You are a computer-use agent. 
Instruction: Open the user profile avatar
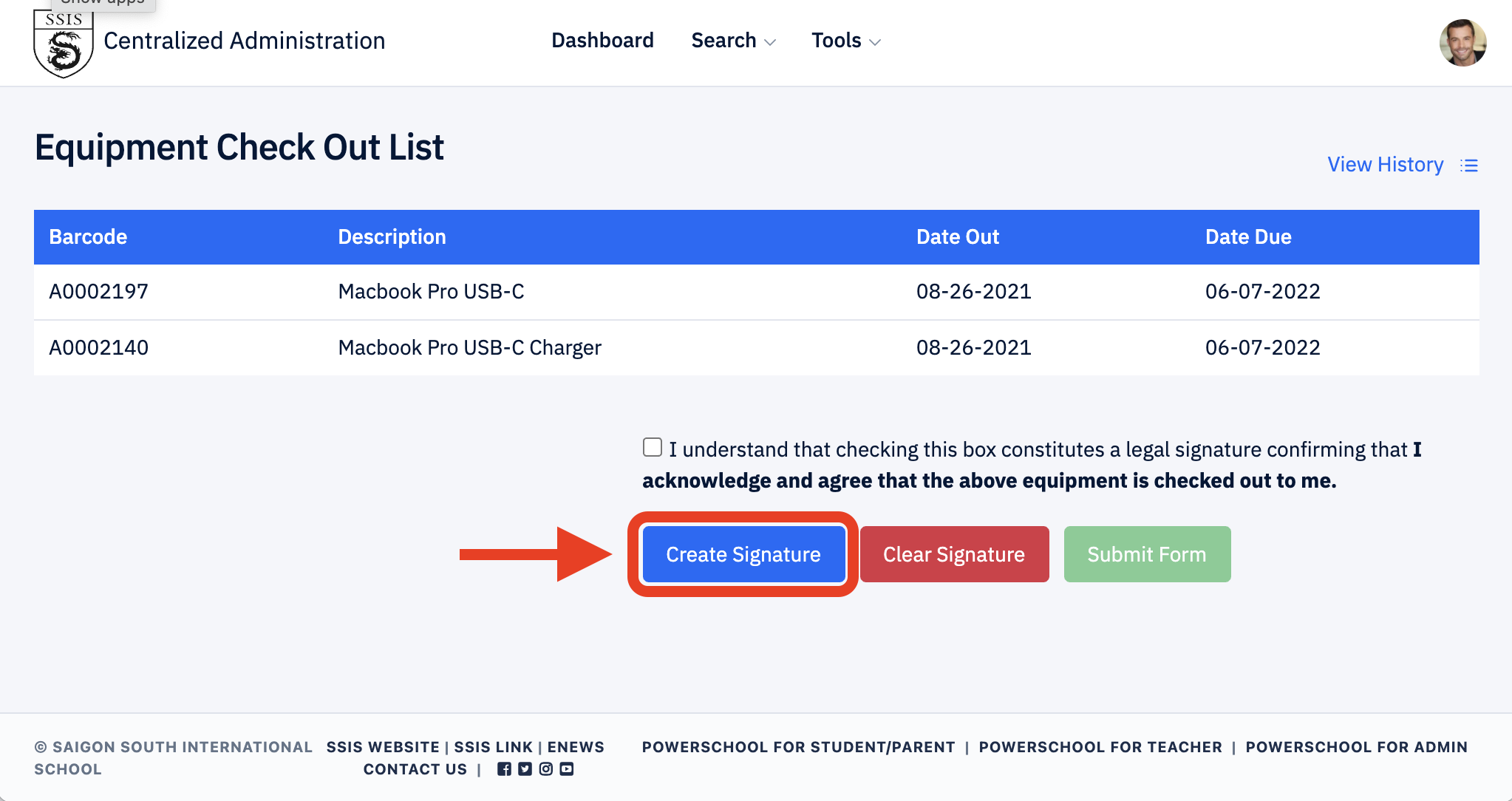pos(1462,43)
